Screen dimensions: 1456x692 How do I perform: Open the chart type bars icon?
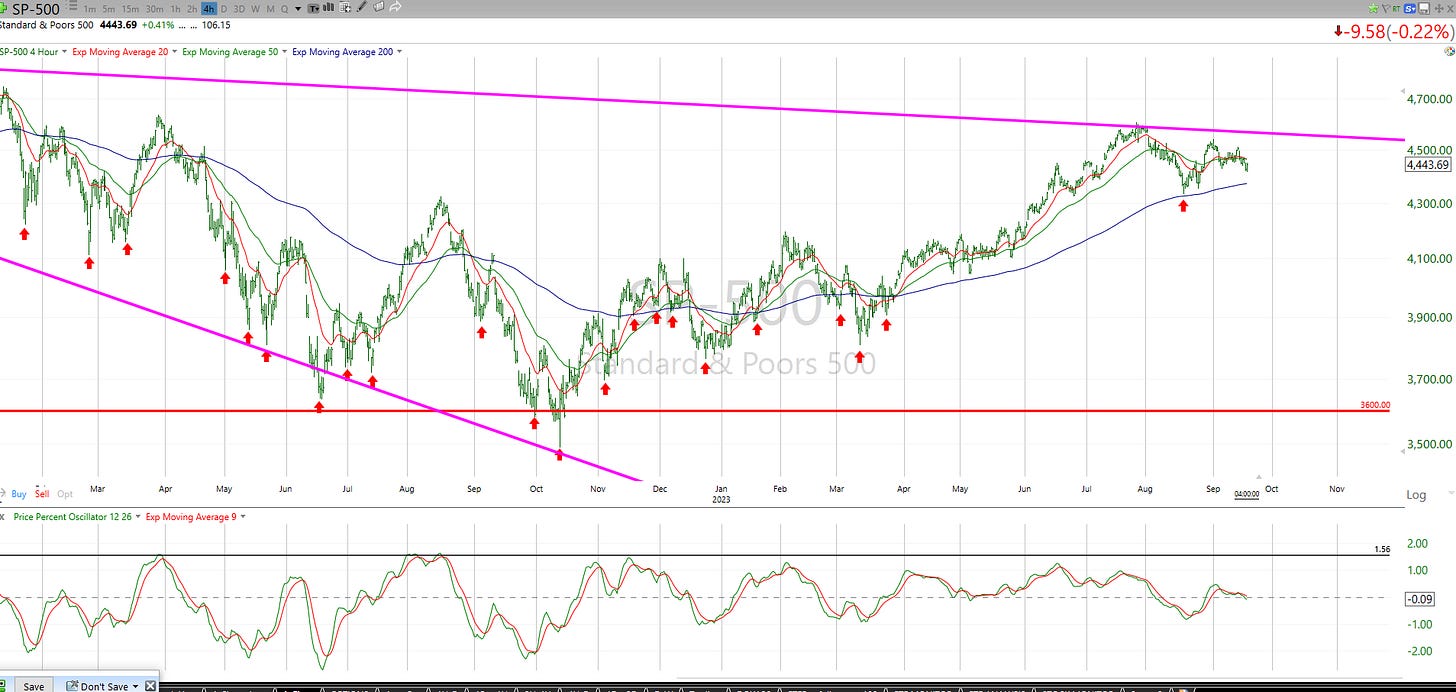[x=328, y=7]
